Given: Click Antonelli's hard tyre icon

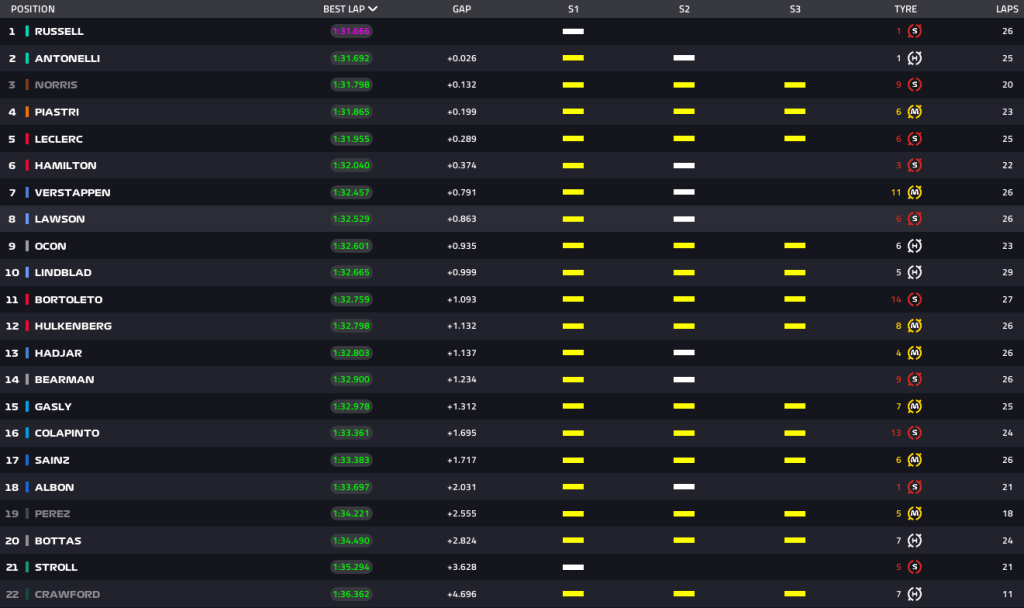Looking at the screenshot, I should (914, 58).
